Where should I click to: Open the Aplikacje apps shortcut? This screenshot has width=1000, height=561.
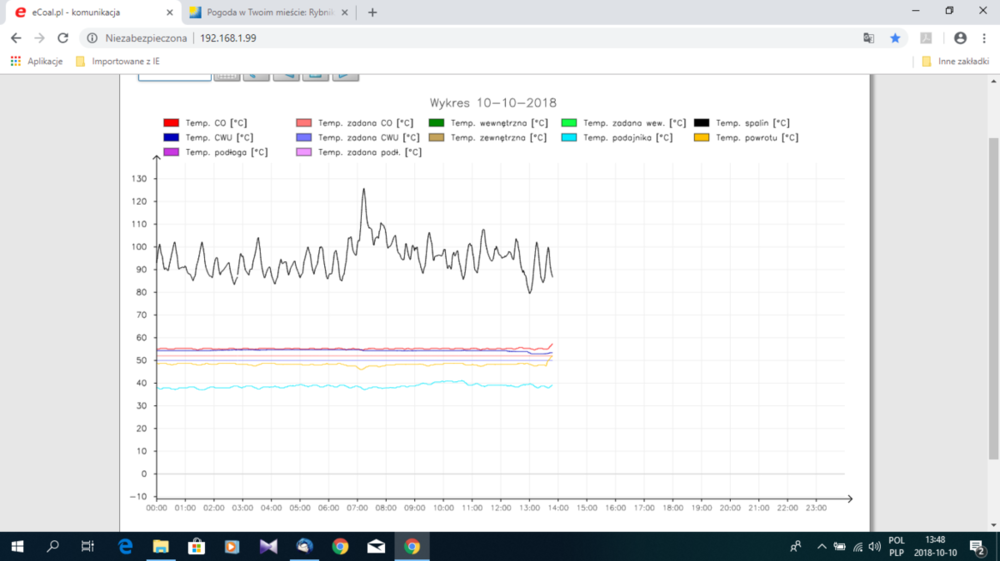37,61
